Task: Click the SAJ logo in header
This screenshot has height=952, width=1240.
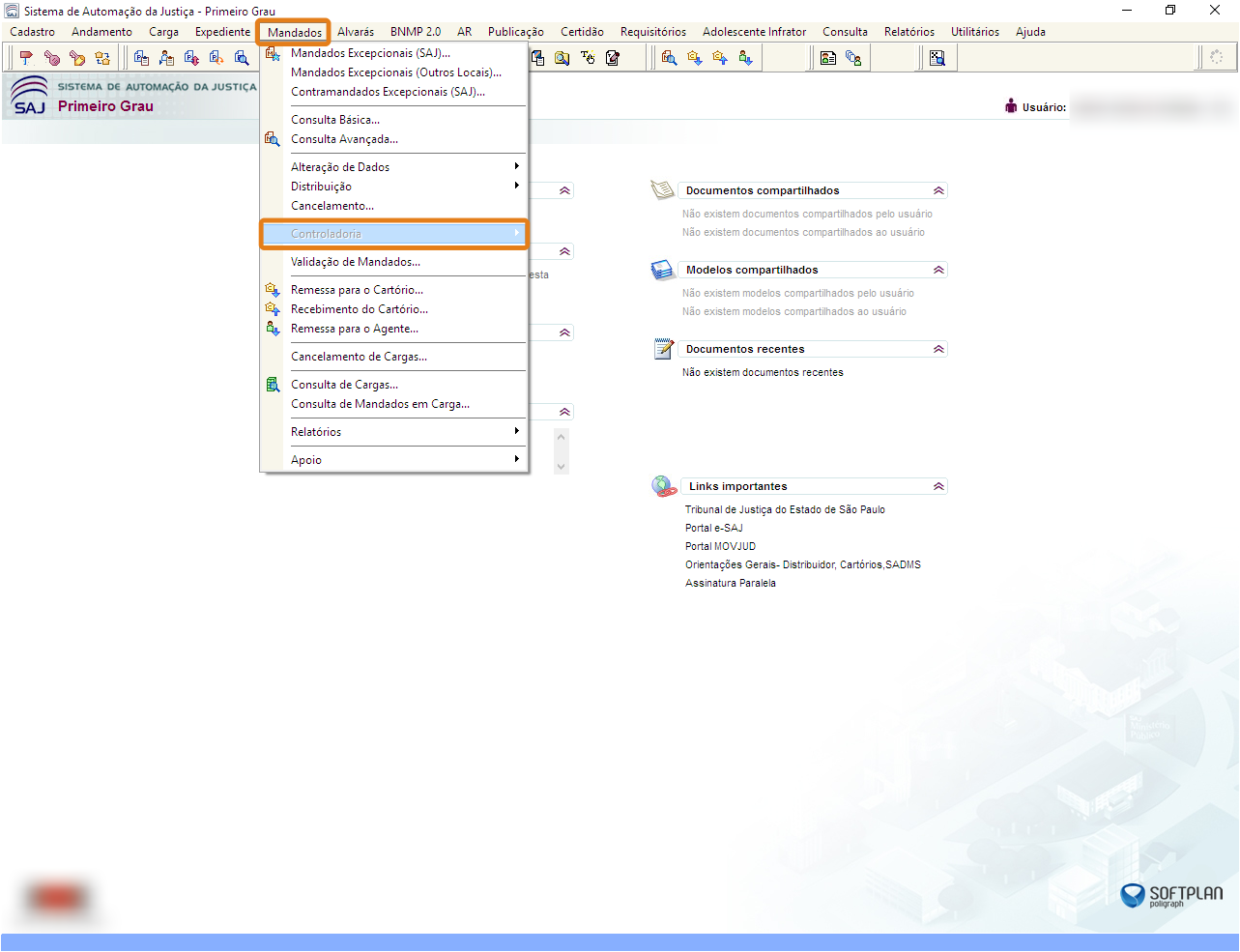Action: click(x=29, y=96)
